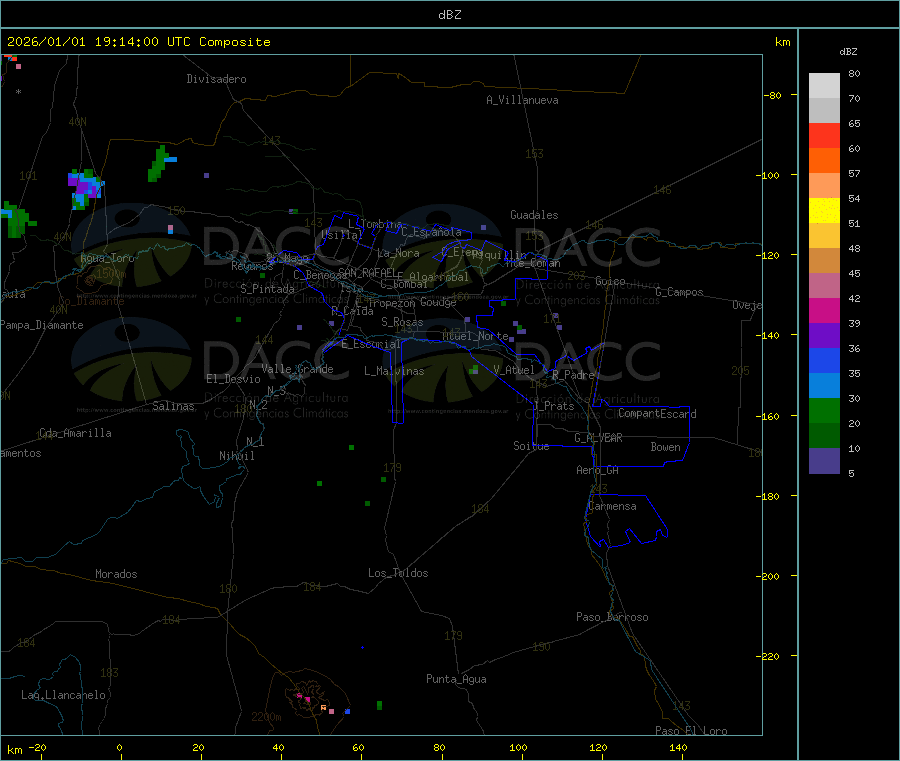Image resolution: width=900 pixels, height=761 pixels.
Task: Click the A_Villanueva map label
Action: click(522, 100)
